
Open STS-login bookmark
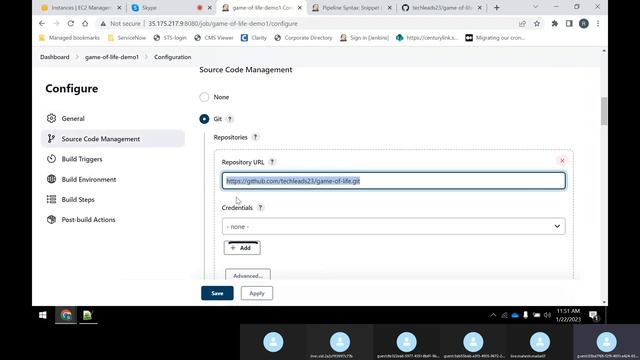click(170, 38)
